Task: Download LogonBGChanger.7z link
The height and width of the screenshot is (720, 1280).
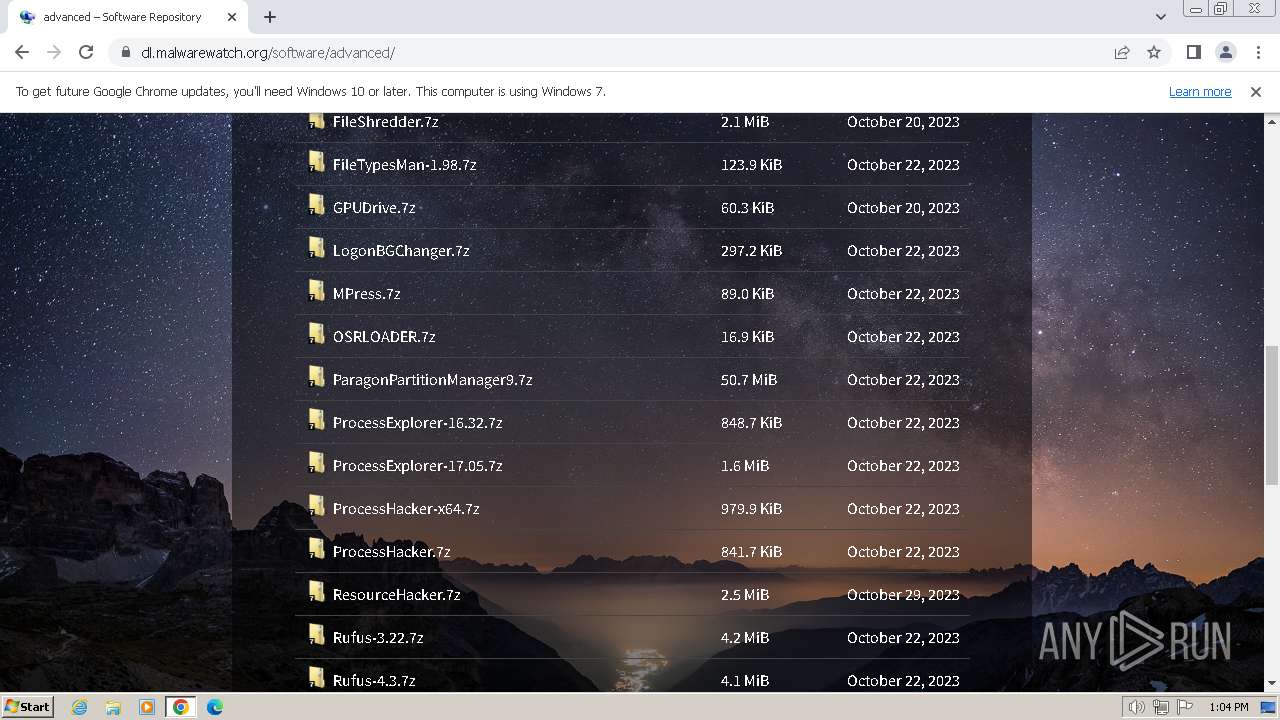Action: click(401, 251)
